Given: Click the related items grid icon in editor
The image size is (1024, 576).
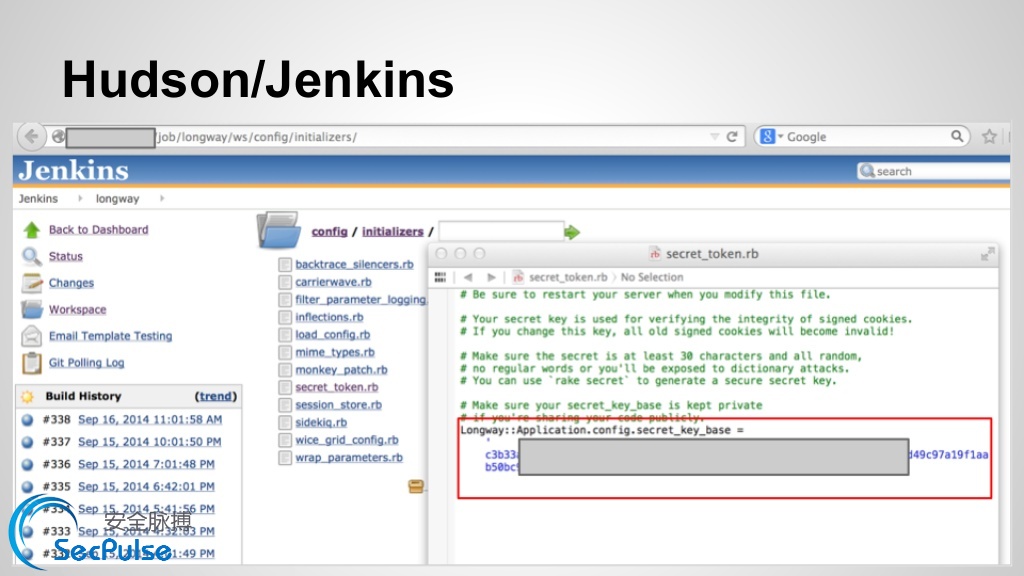Looking at the screenshot, I should (x=440, y=278).
